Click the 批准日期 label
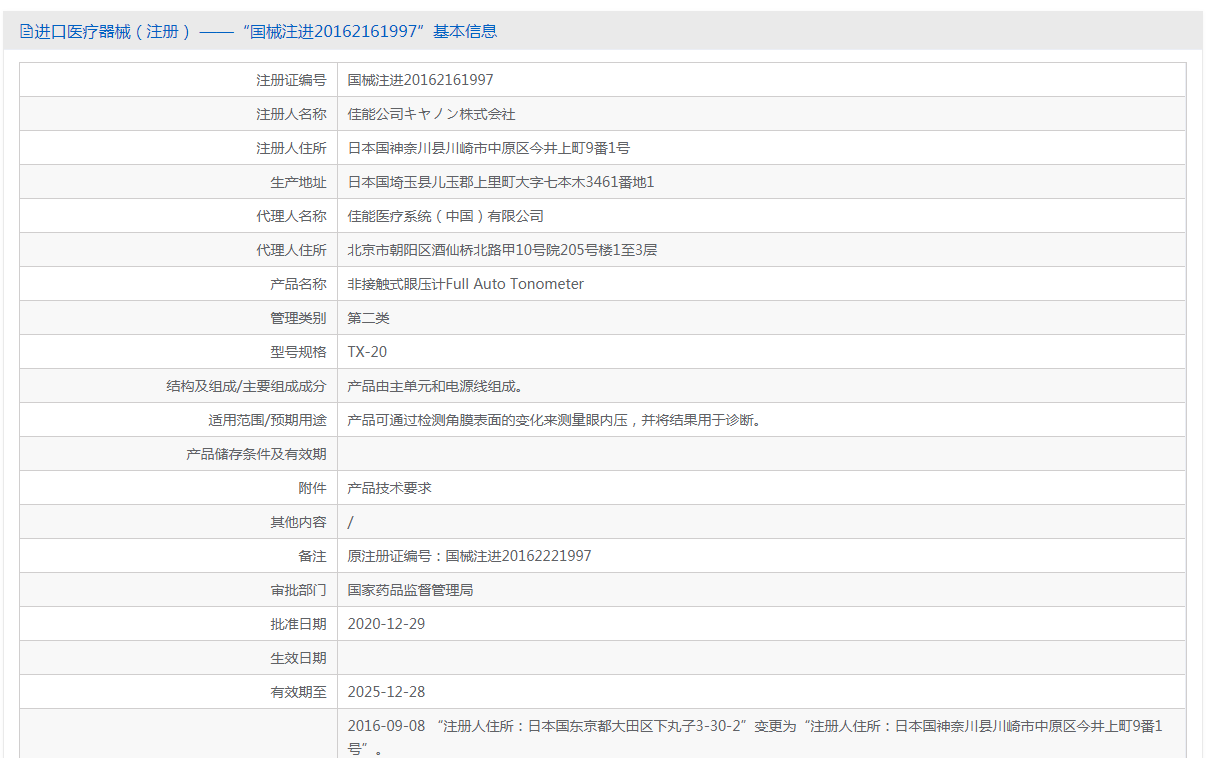 pos(298,624)
